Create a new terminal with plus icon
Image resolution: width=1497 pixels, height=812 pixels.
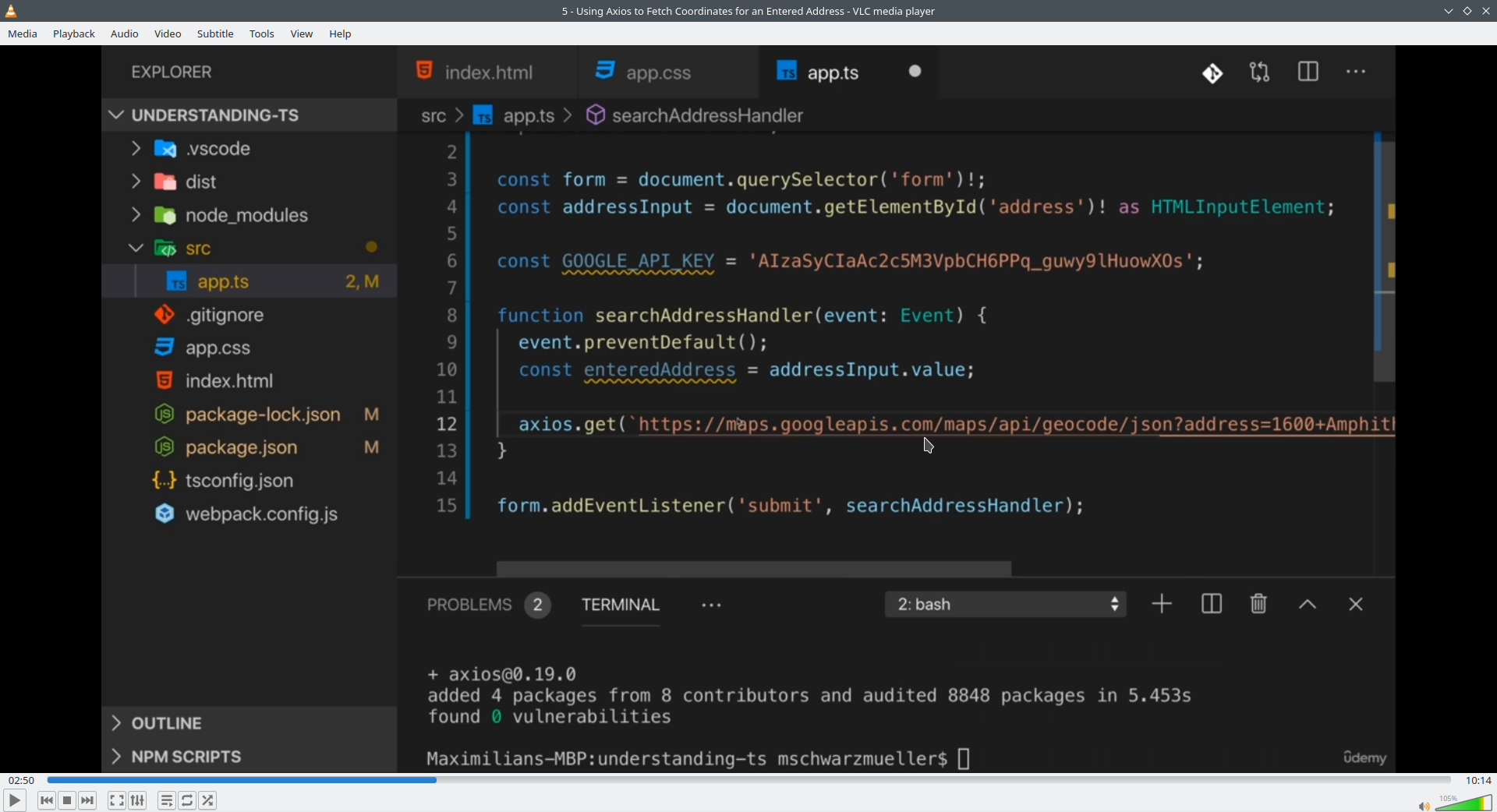tap(1162, 604)
